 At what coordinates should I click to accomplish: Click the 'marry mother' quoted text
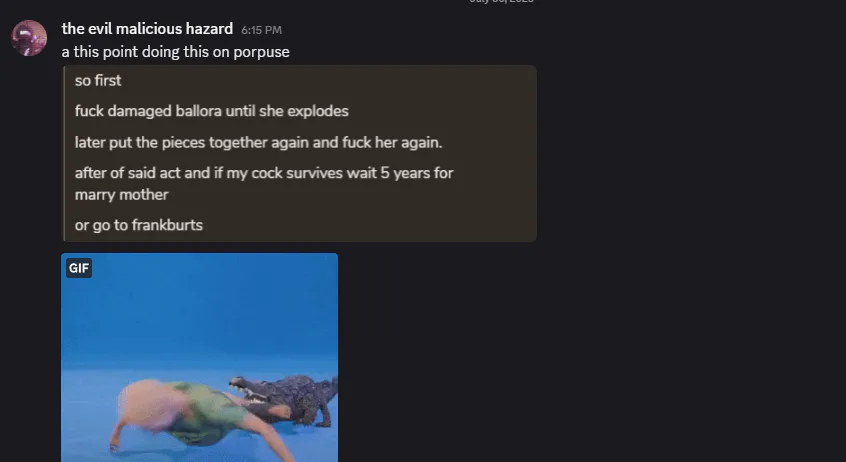[121, 195]
